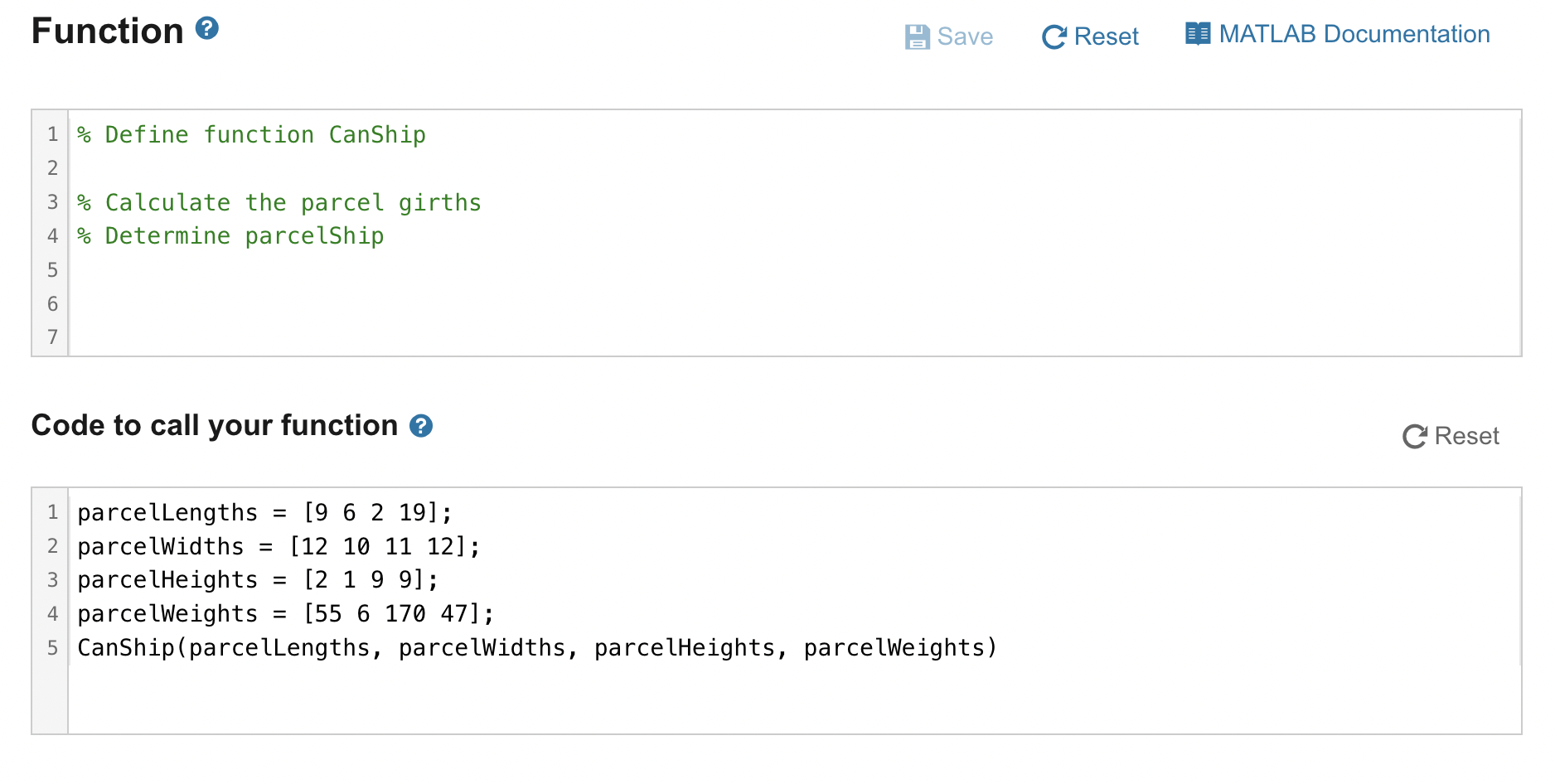1555x784 pixels.
Task: Reset the function editor code
Action: (x=1090, y=36)
